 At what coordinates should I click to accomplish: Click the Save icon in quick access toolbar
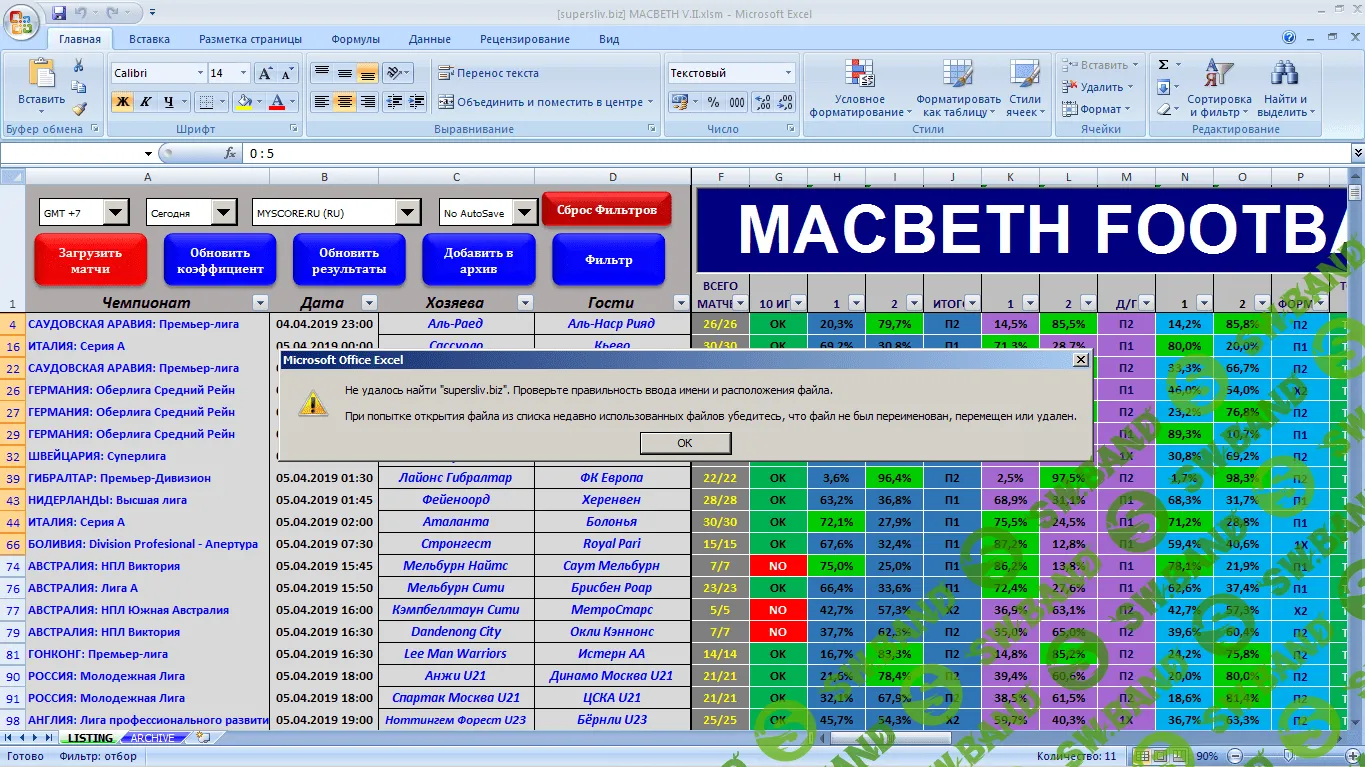coord(59,13)
